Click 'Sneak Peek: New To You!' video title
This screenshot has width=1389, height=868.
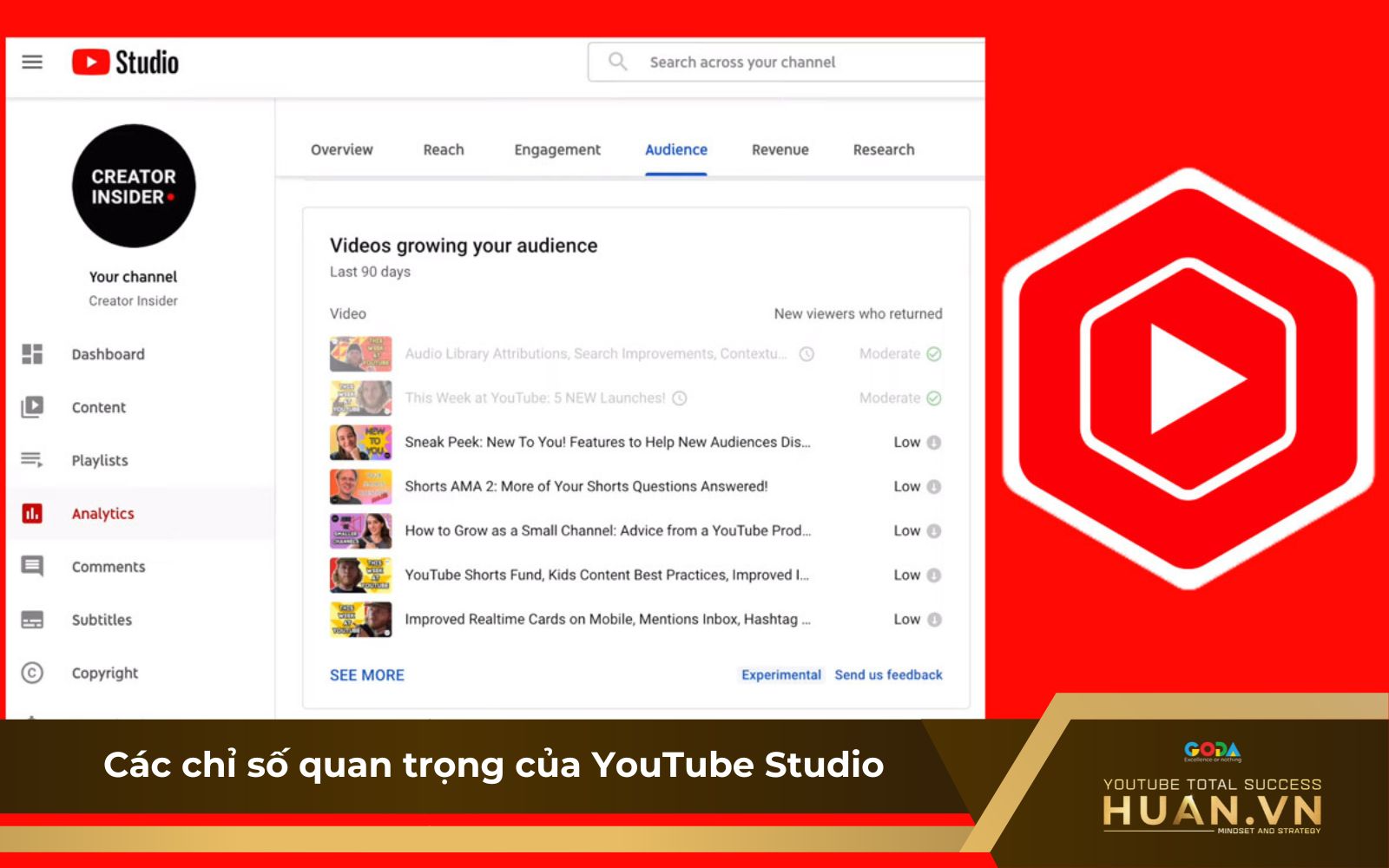click(608, 443)
